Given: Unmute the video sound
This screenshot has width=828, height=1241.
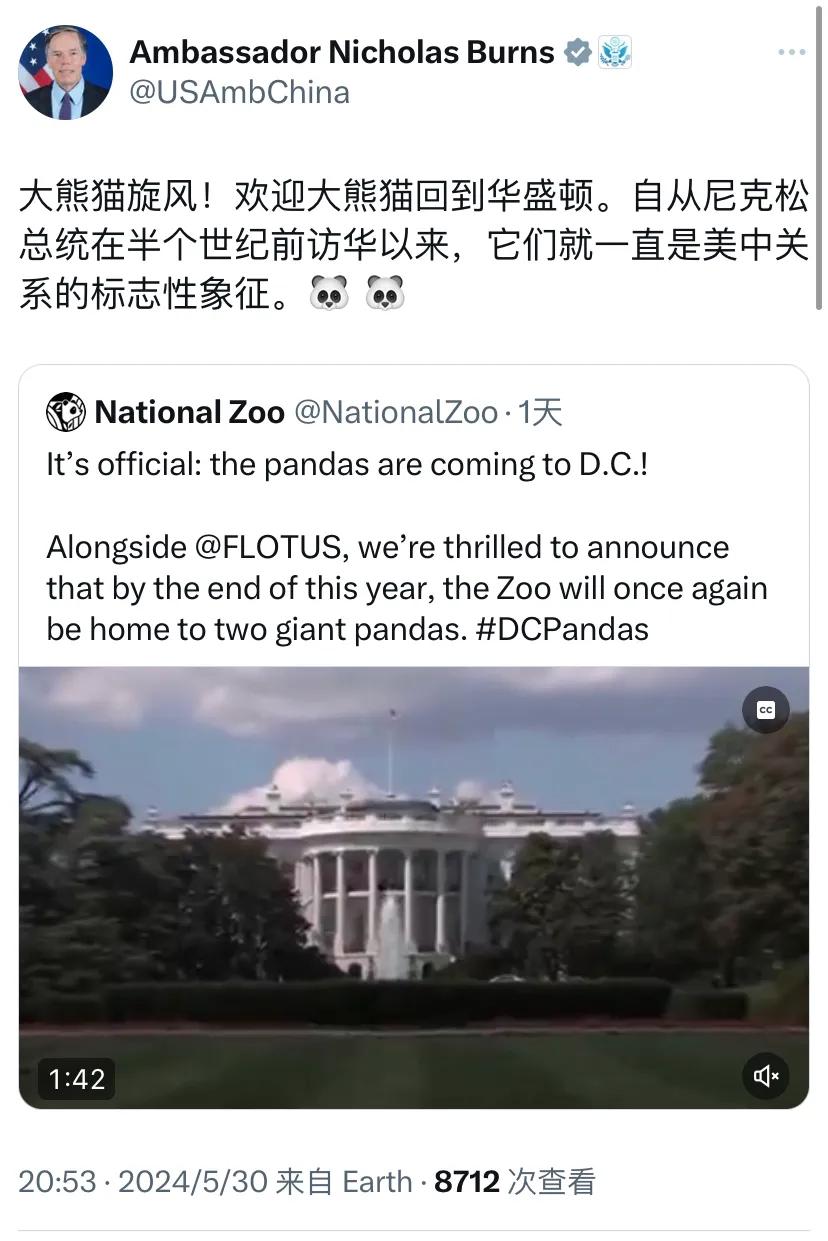Looking at the screenshot, I should 766,1076.
